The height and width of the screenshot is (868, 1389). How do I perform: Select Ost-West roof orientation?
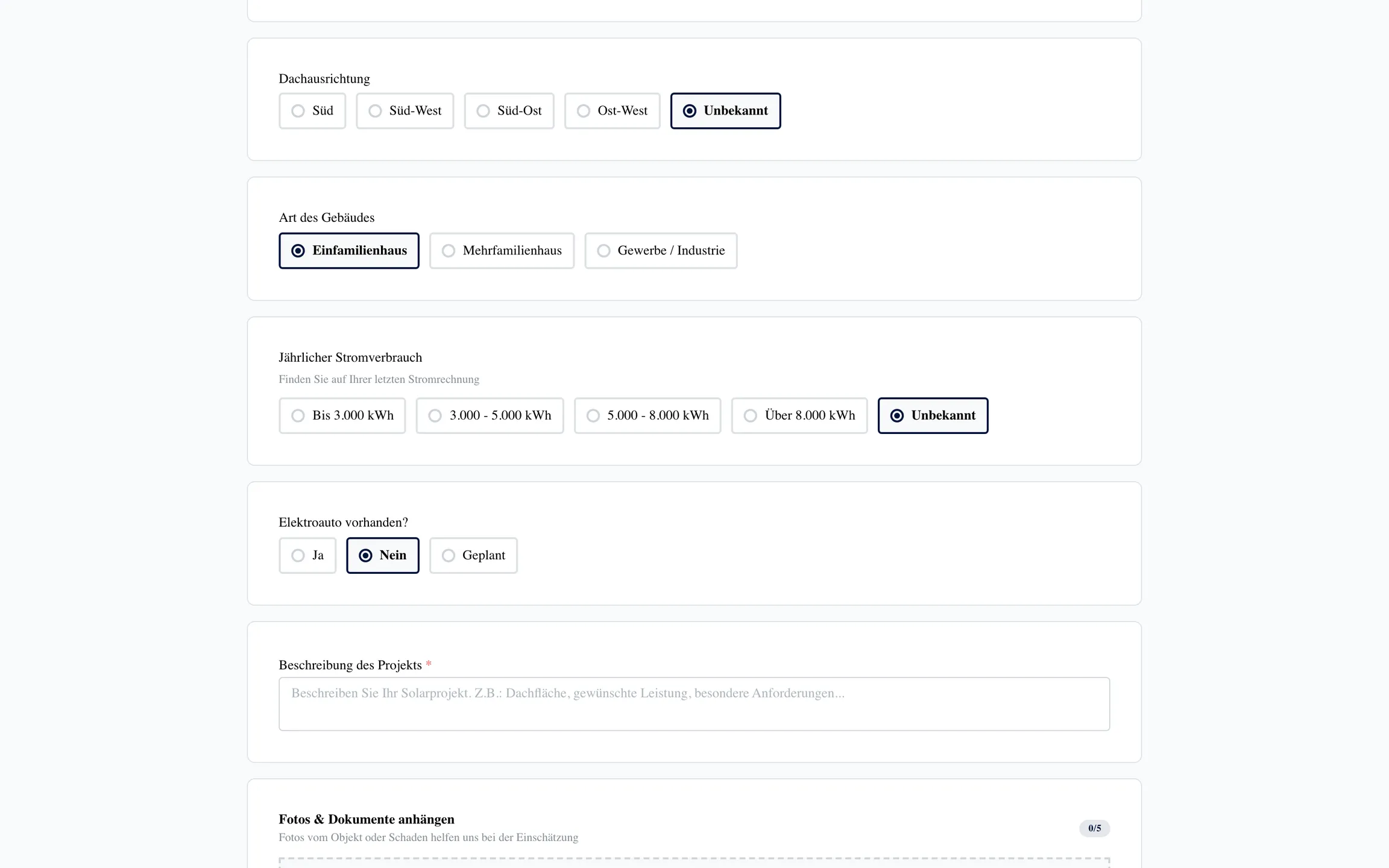(x=612, y=111)
